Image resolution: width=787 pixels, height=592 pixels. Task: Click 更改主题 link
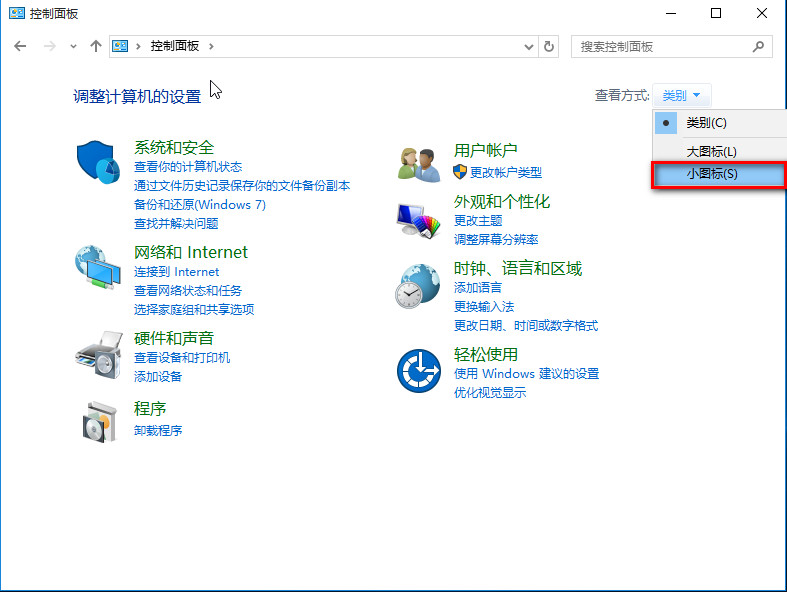(478, 220)
